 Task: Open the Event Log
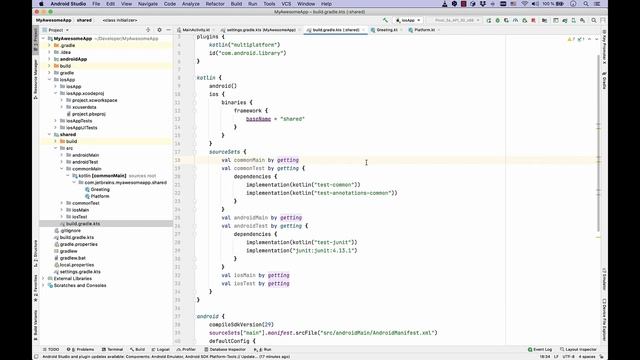[540, 349]
